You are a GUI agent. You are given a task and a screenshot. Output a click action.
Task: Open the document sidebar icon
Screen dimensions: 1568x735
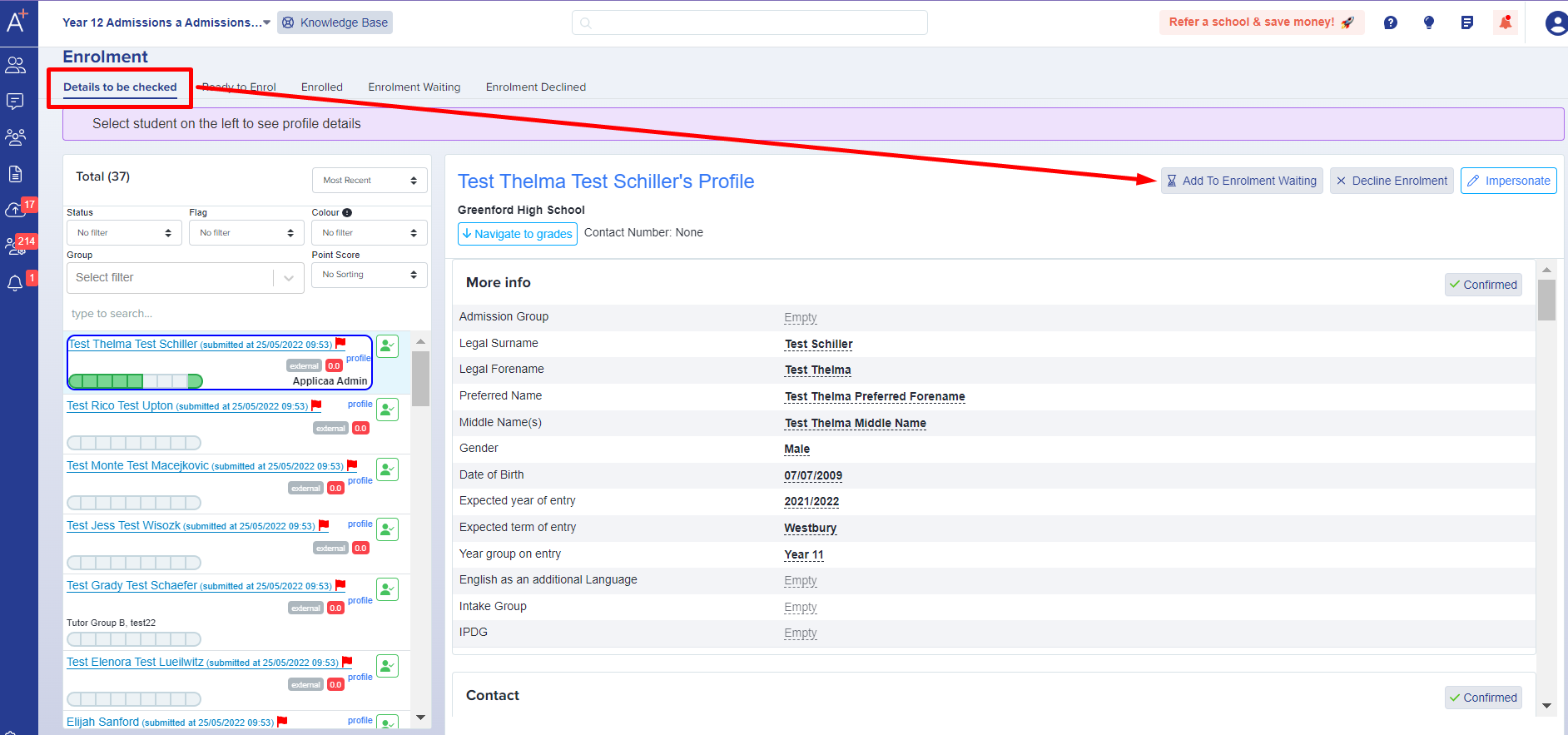click(x=15, y=174)
